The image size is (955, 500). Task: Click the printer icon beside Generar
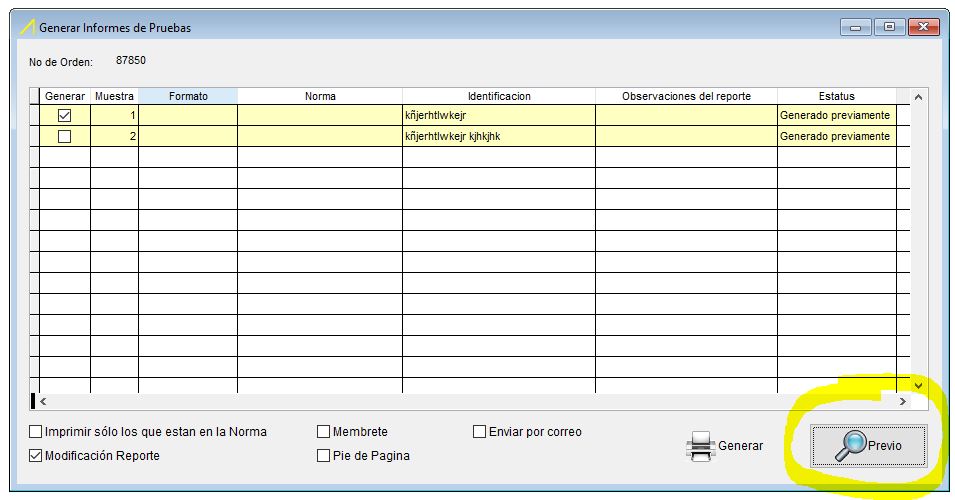tap(700, 446)
